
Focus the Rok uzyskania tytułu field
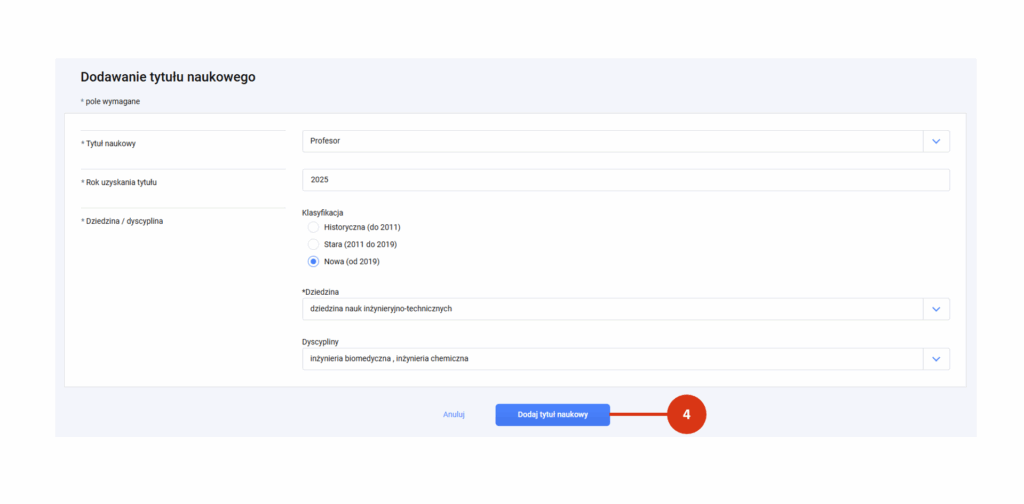click(626, 180)
